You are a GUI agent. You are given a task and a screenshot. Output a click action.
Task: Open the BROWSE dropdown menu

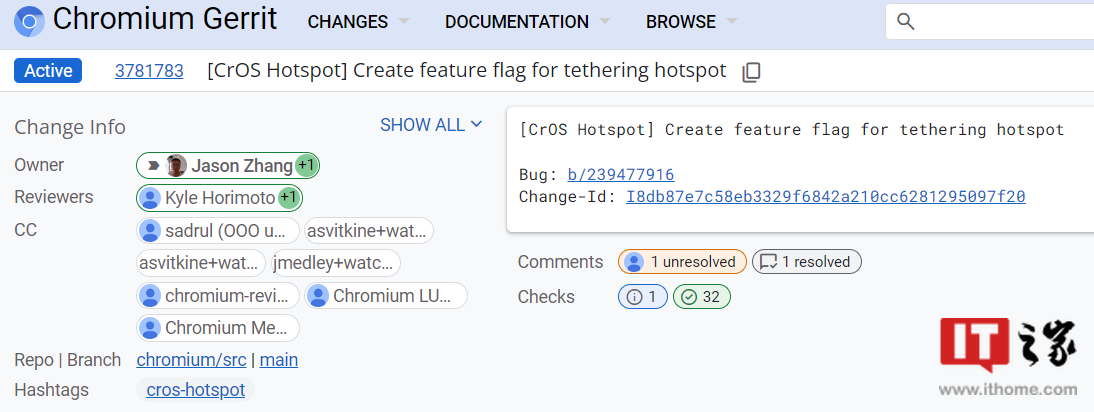point(691,22)
